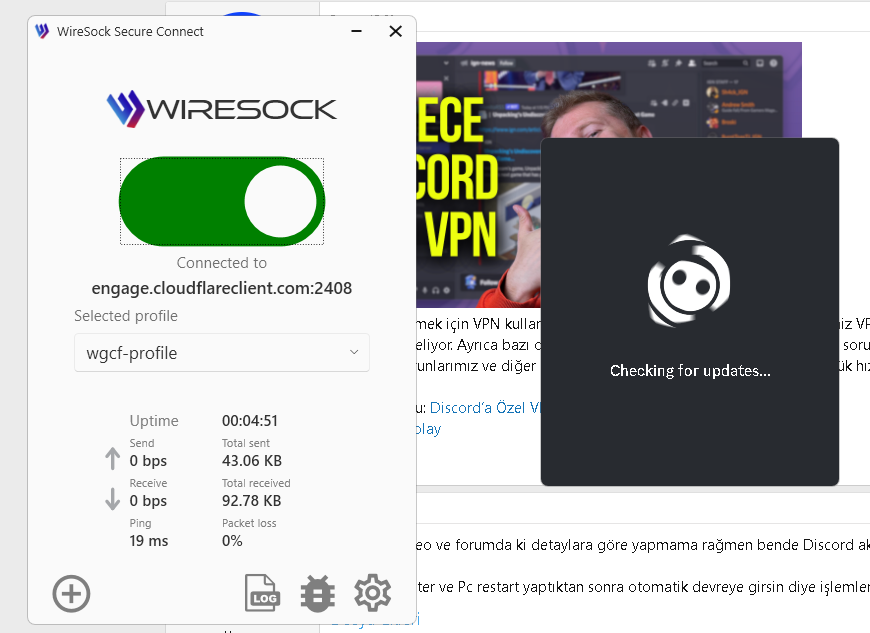Click the WireSock logo in title bar
The width and height of the screenshot is (870, 633).
[x=42, y=31]
